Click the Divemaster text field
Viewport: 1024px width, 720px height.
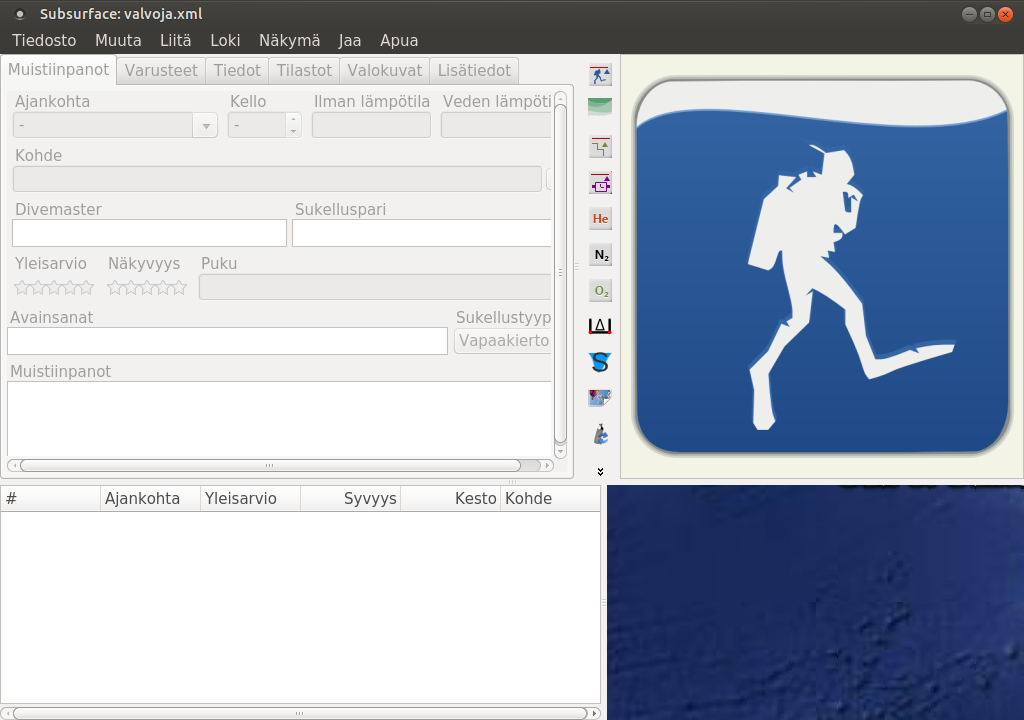(x=149, y=233)
